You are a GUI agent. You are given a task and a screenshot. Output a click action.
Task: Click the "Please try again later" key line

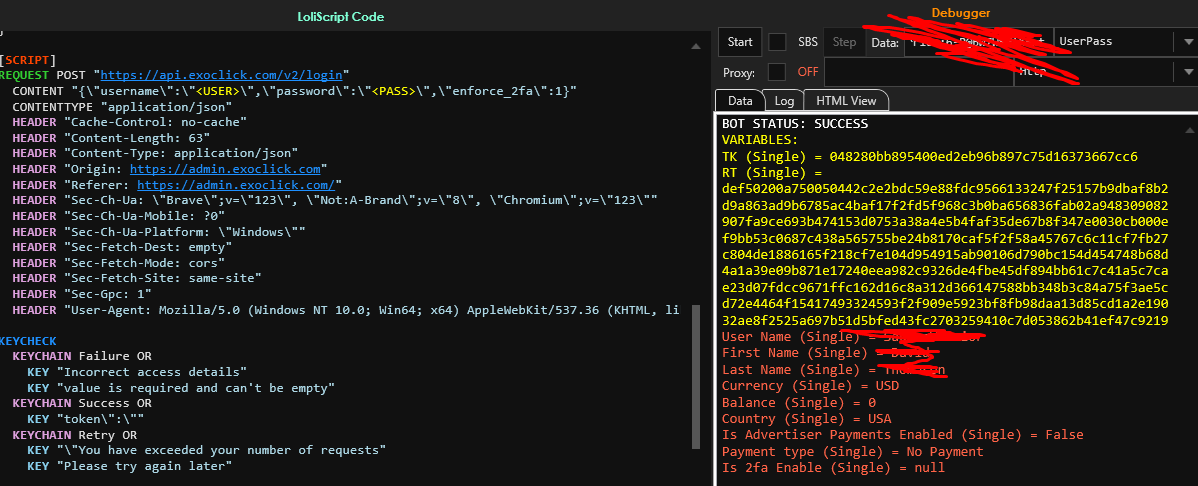[x=129, y=465]
